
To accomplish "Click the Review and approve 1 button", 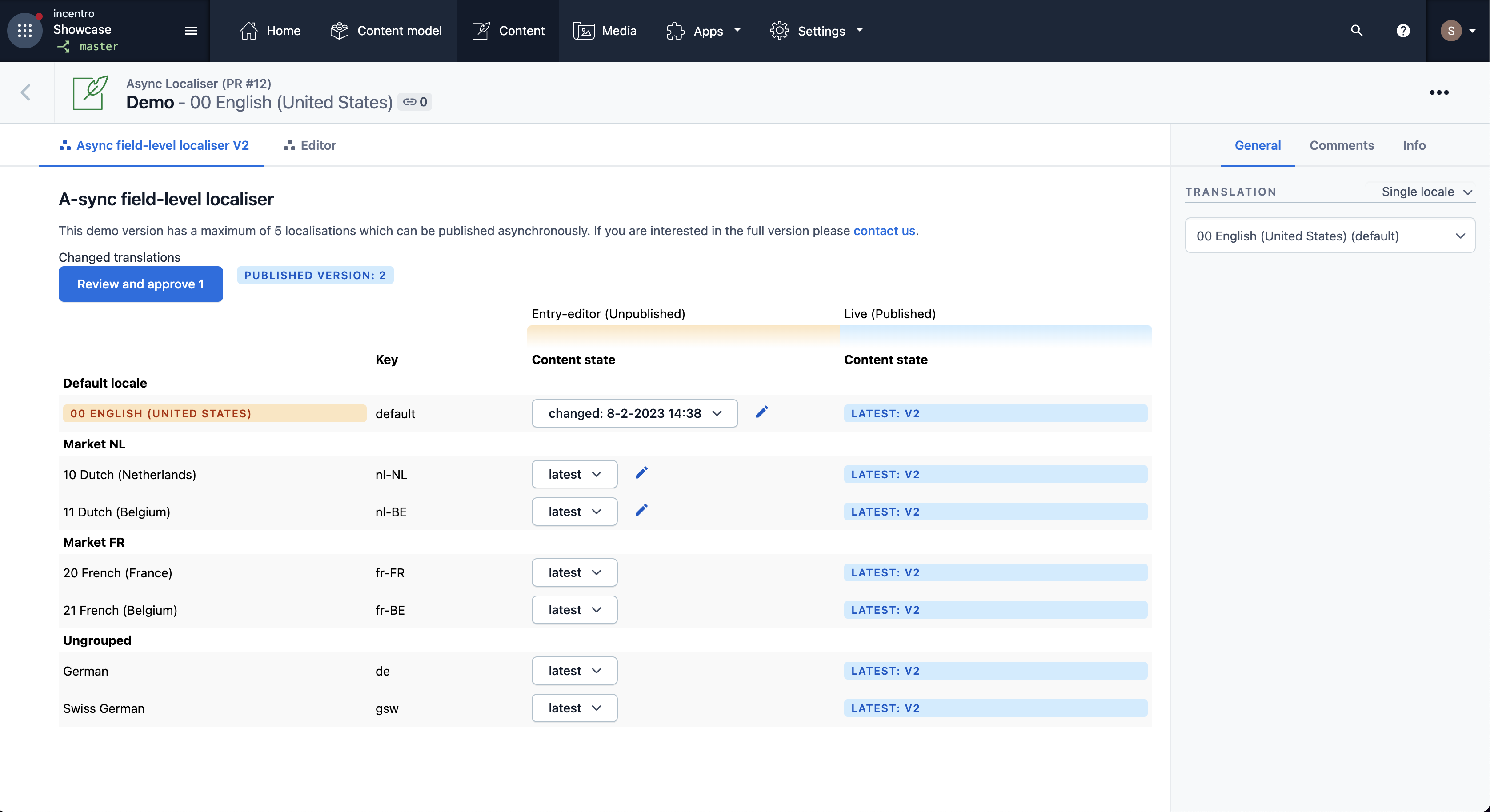I will point(140,284).
